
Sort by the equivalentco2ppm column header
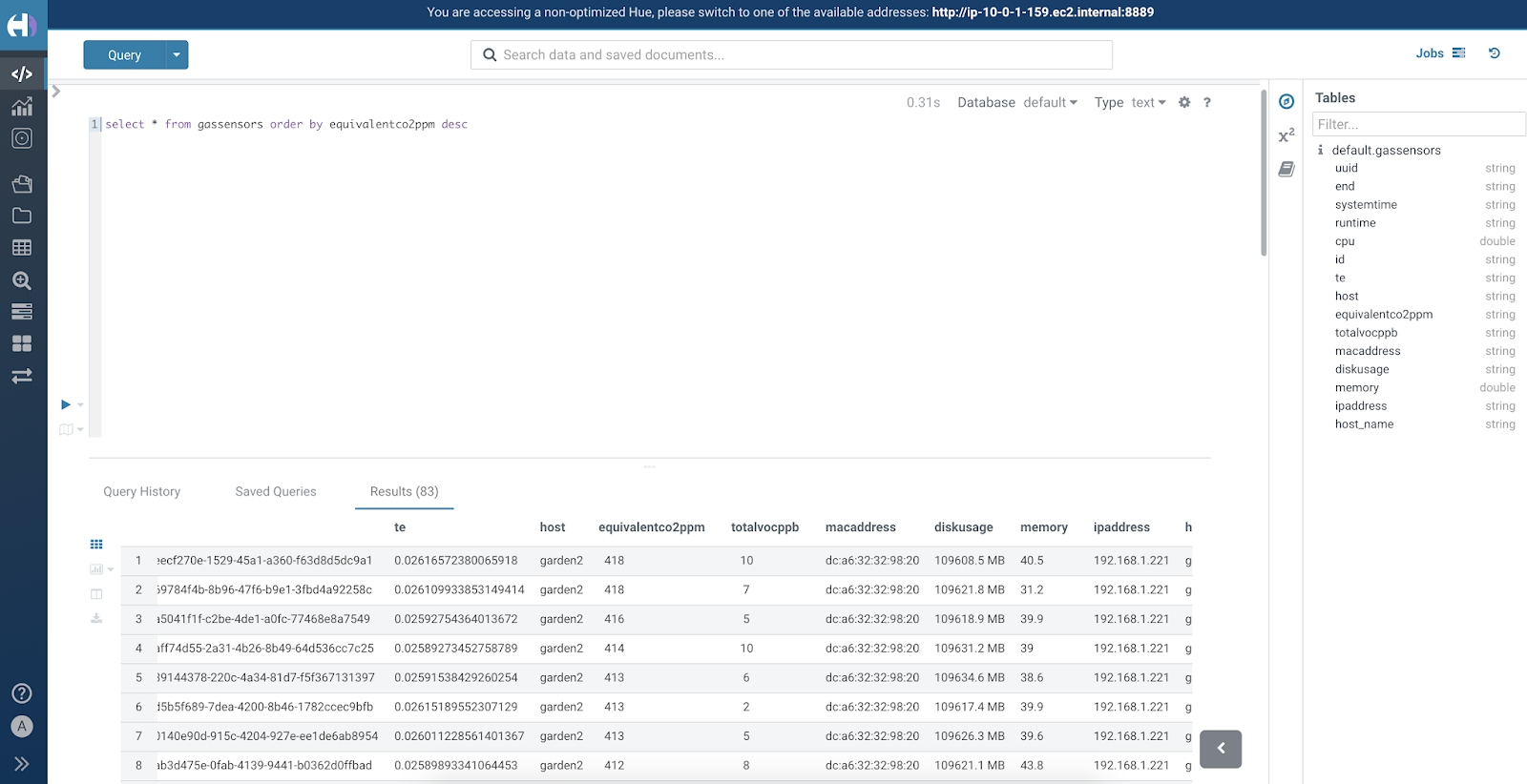[x=652, y=527]
